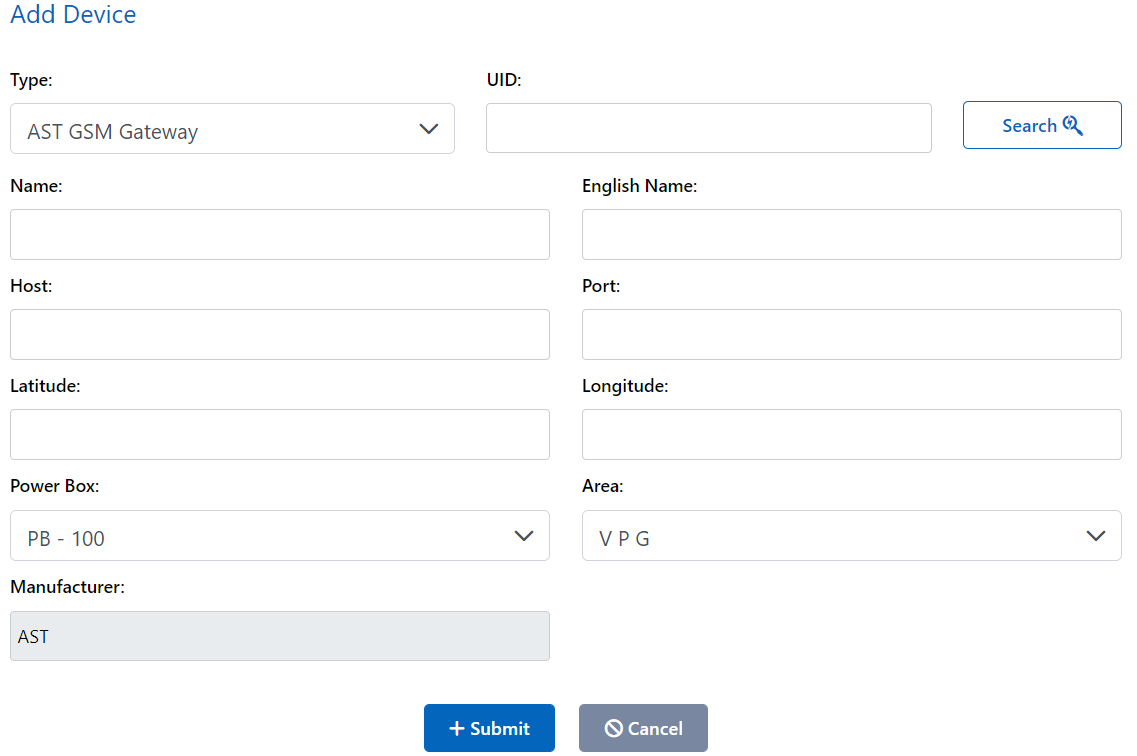Expand the PB - 100 power box selector
This screenshot has height=756, width=1137.
(x=279, y=536)
